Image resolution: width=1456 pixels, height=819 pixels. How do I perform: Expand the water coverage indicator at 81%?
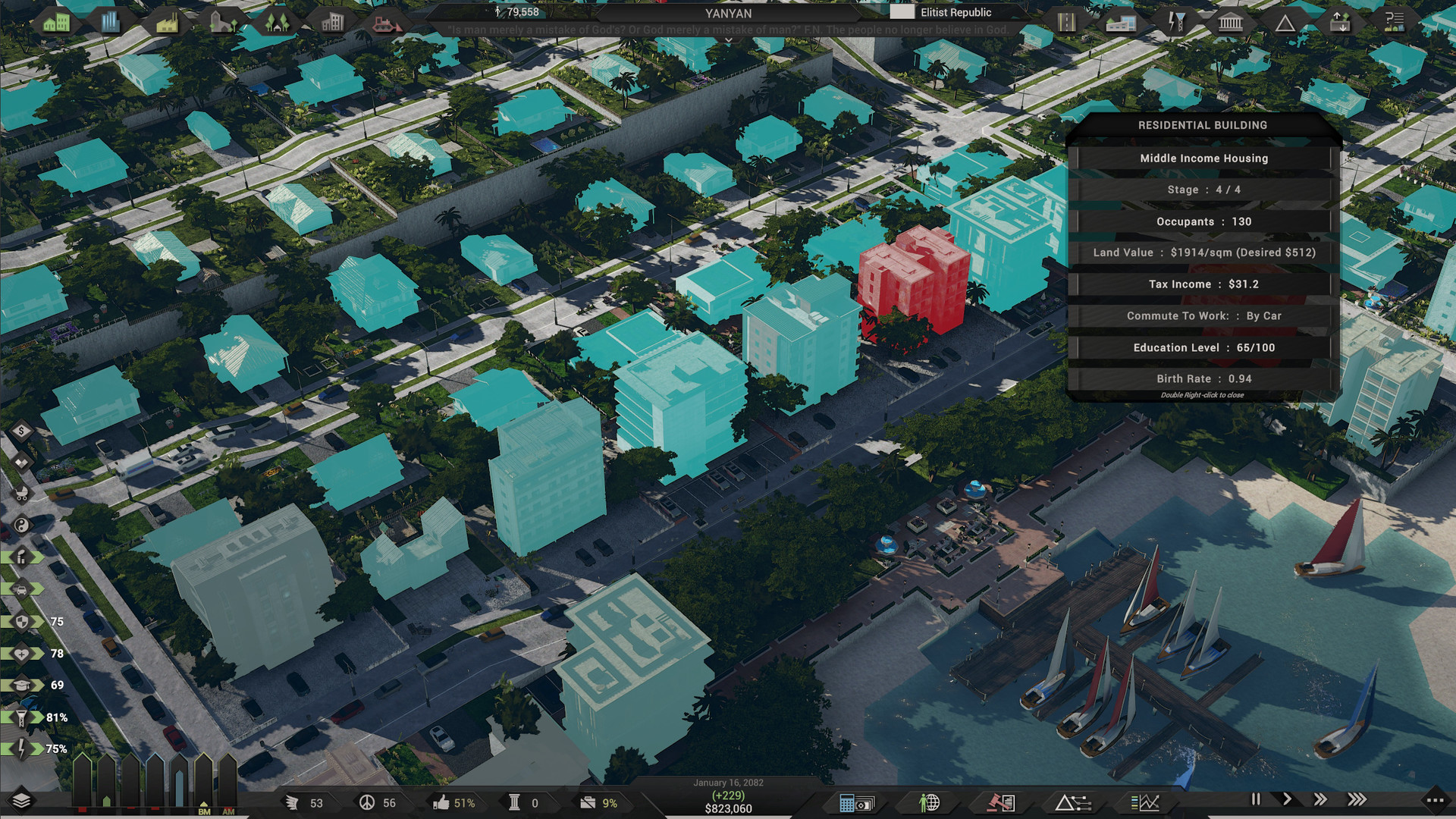tap(23, 717)
